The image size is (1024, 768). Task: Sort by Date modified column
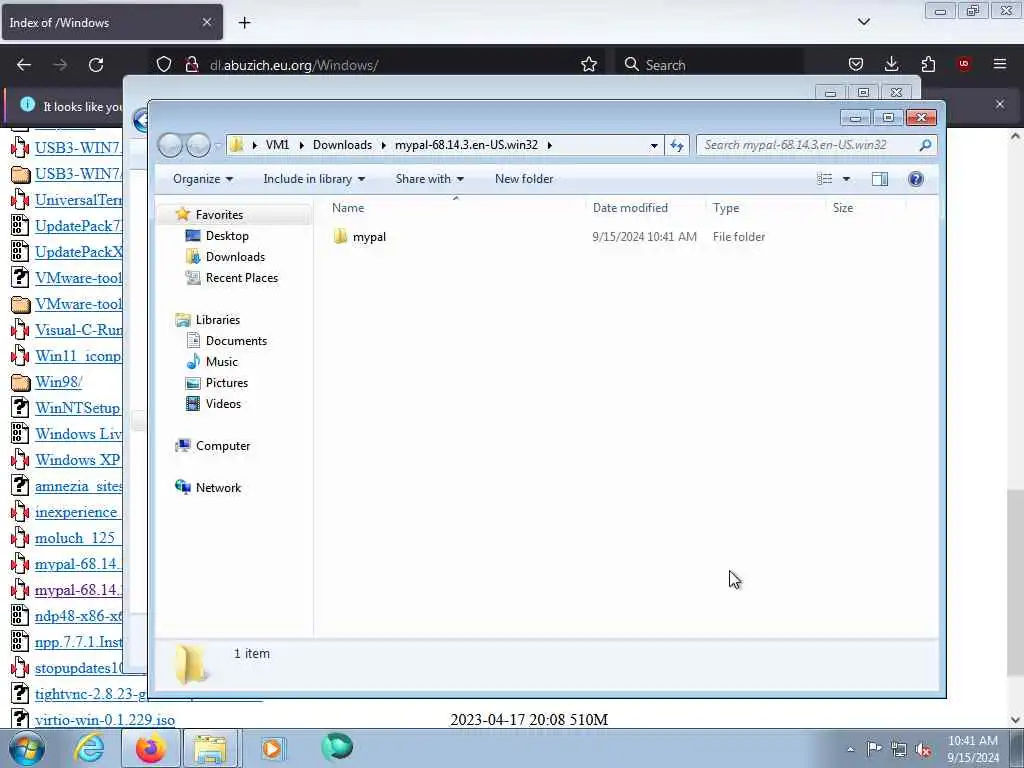tap(630, 208)
